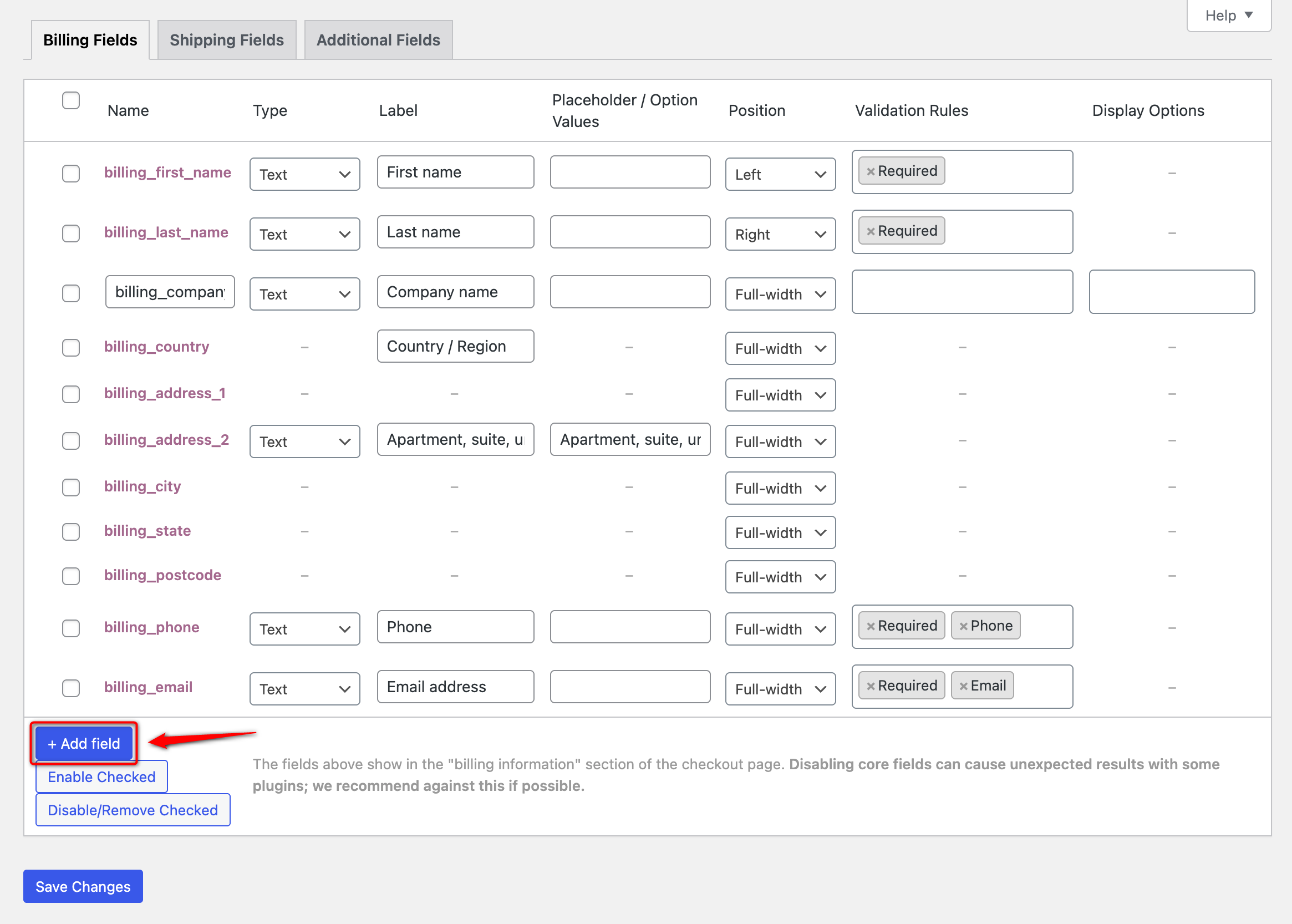Switch to the Additional Fields tab
The width and height of the screenshot is (1292, 924).
tap(378, 39)
